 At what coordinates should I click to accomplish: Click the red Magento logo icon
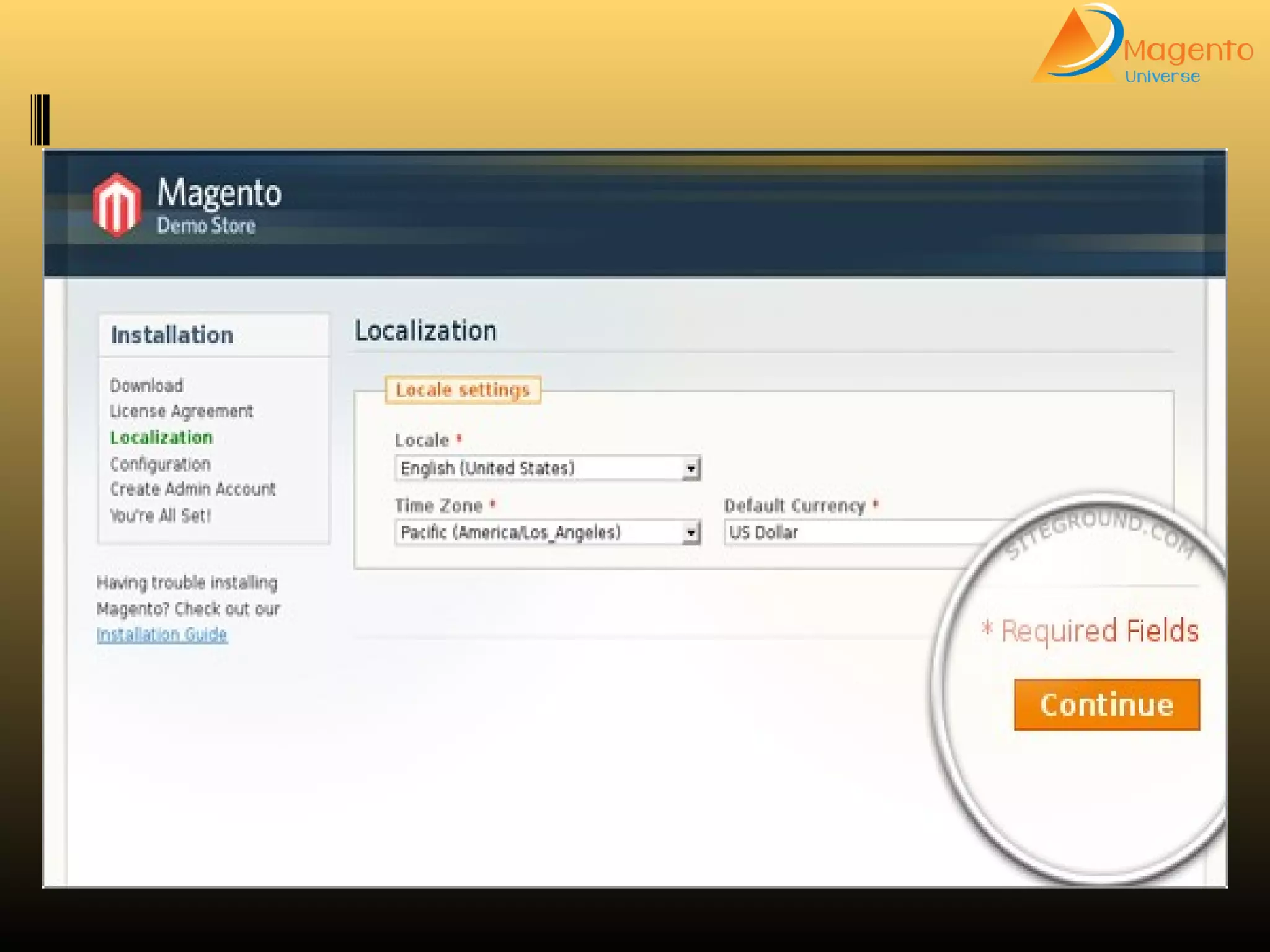117,205
